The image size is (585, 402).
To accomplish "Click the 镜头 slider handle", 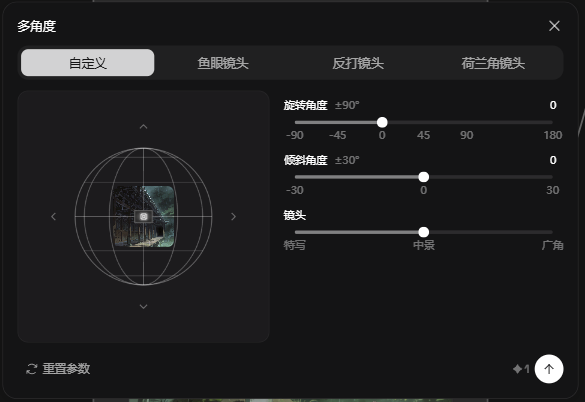I will coord(423,232).
